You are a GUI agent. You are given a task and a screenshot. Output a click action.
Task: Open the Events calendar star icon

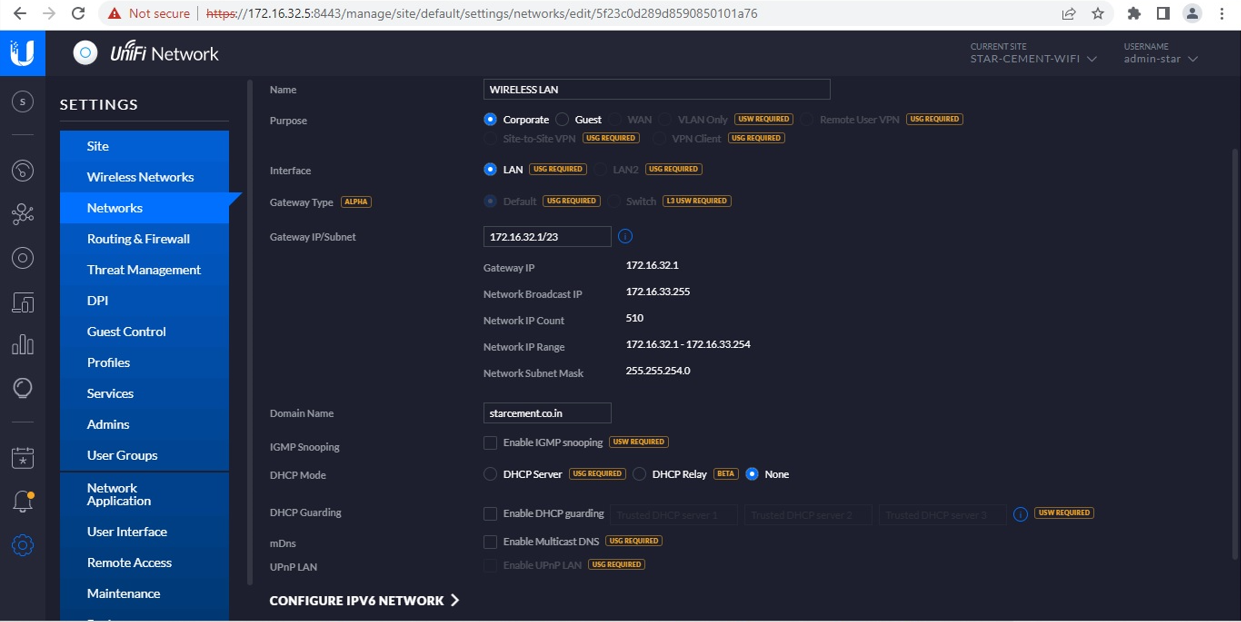[x=22, y=458]
